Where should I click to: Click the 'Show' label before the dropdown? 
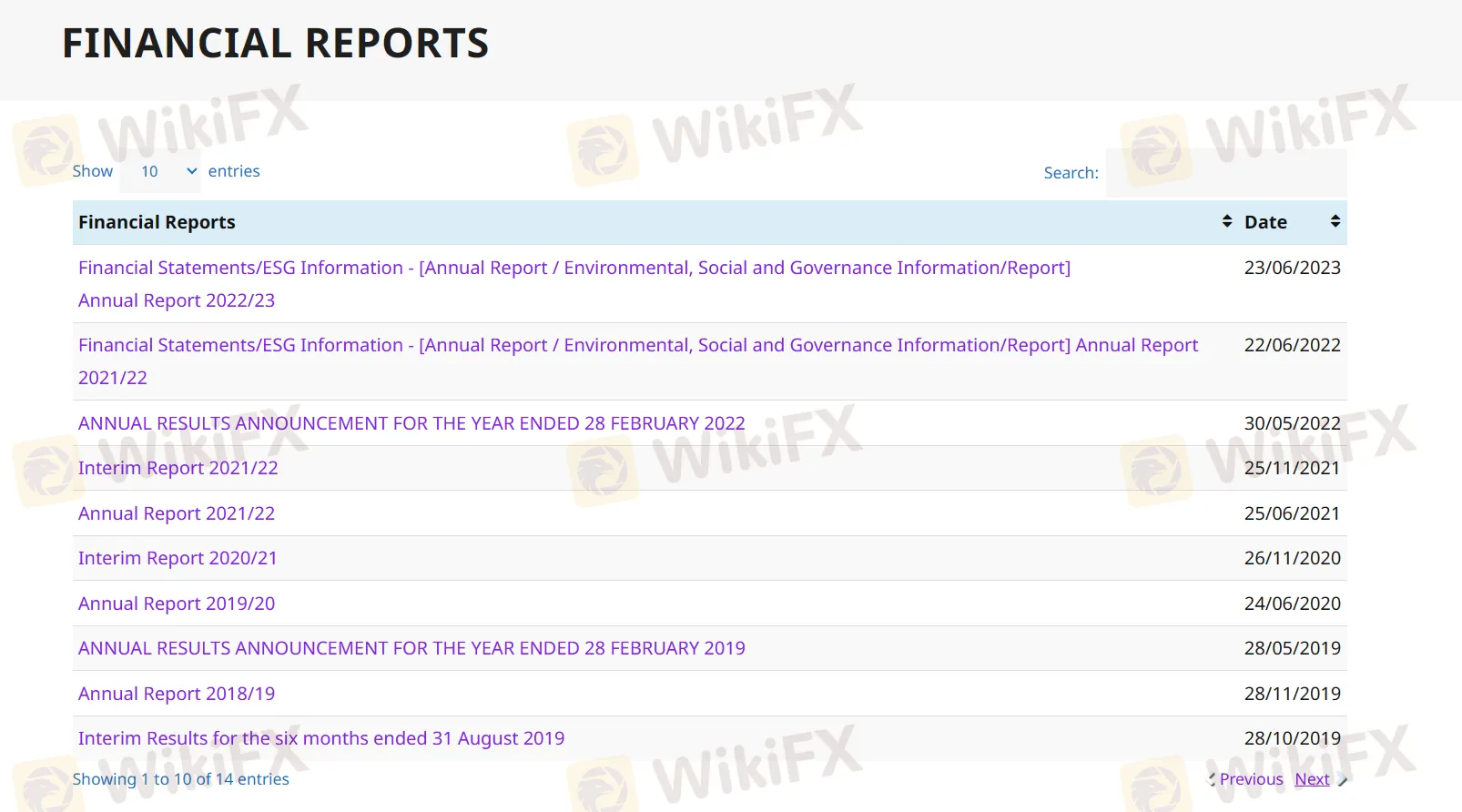(93, 171)
